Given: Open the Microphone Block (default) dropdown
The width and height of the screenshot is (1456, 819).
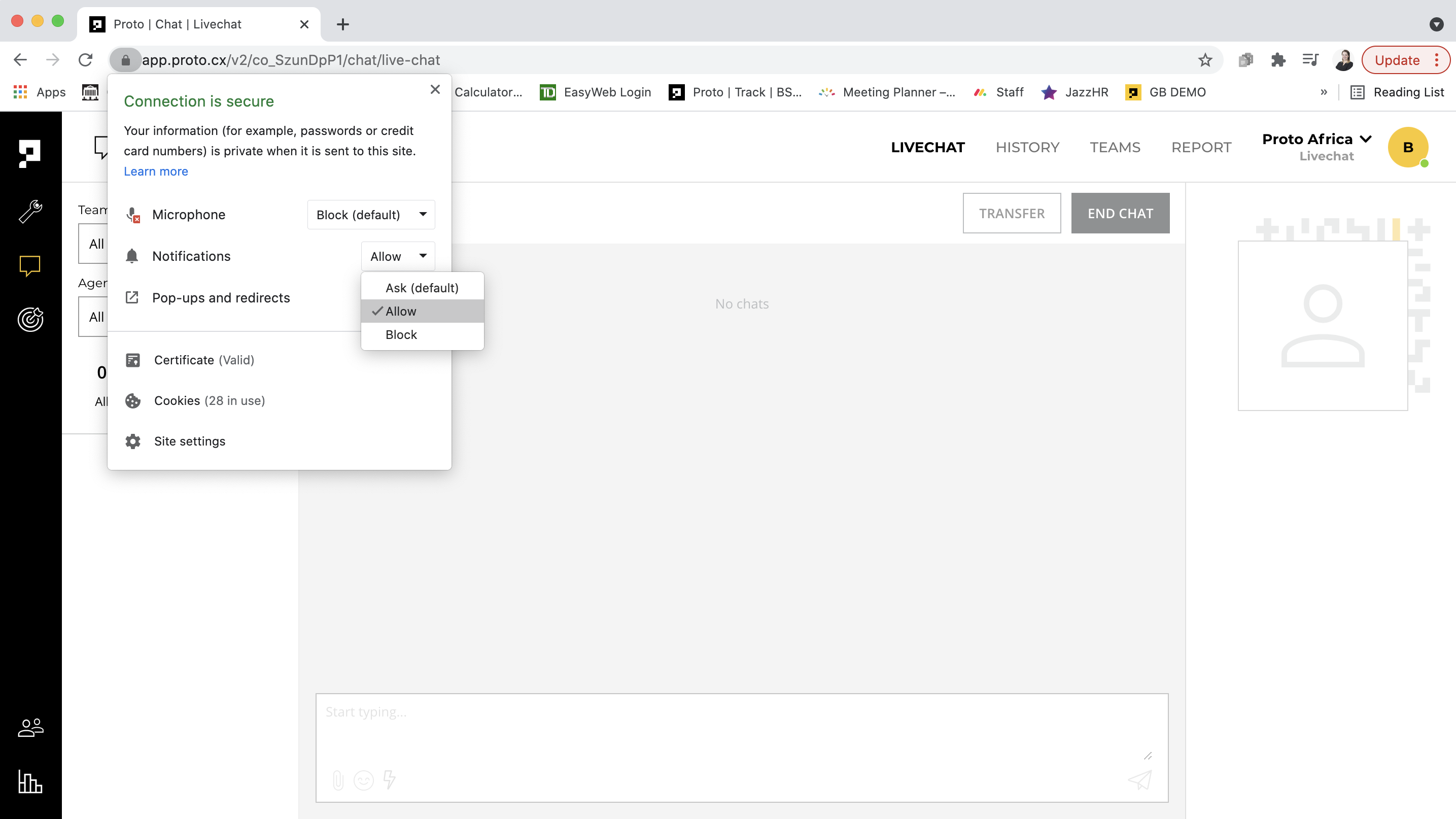Looking at the screenshot, I should tap(371, 215).
